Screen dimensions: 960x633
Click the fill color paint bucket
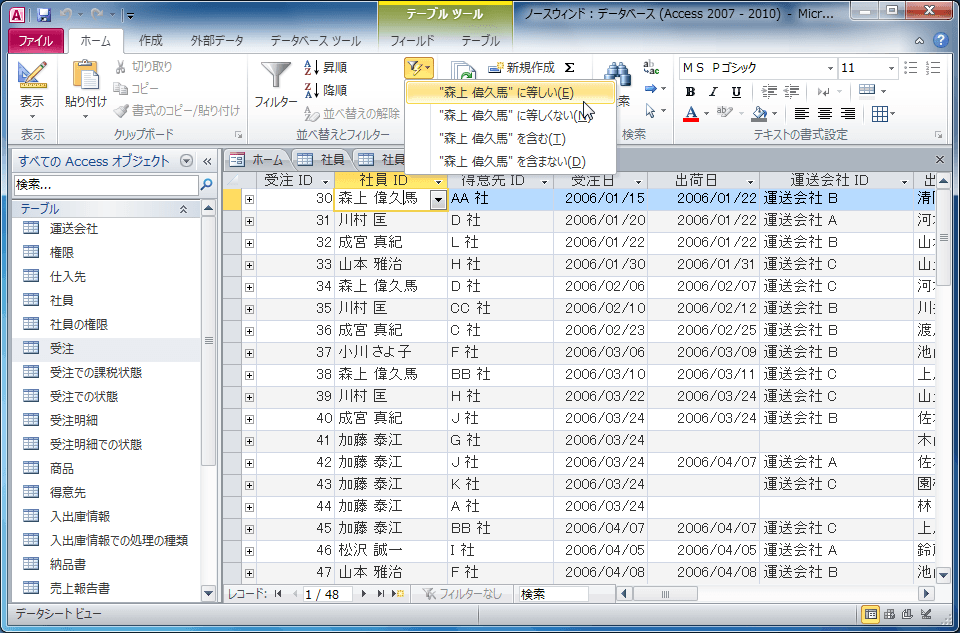(x=760, y=114)
